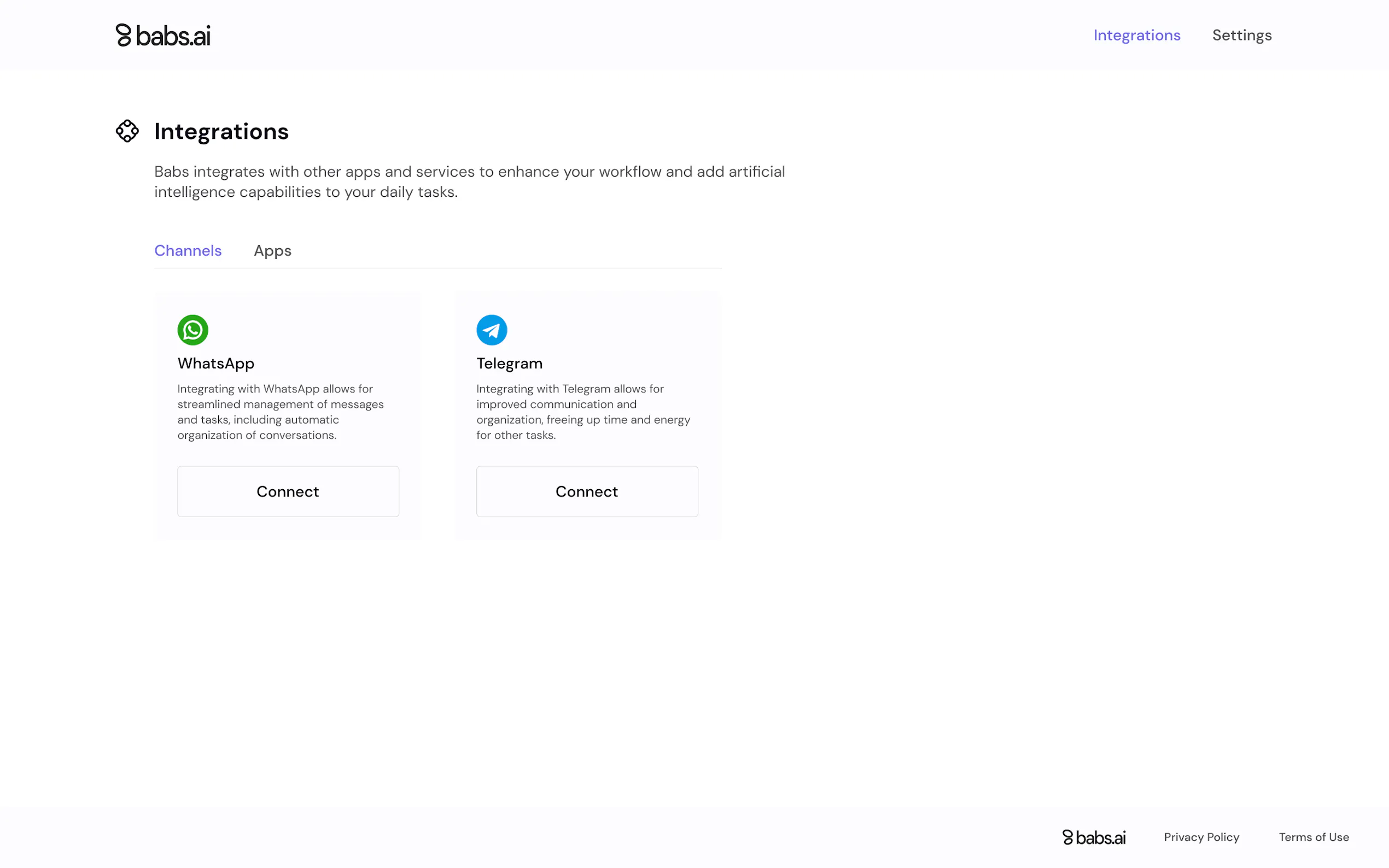
Task: Connect the Telegram integration
Action: 587,491
